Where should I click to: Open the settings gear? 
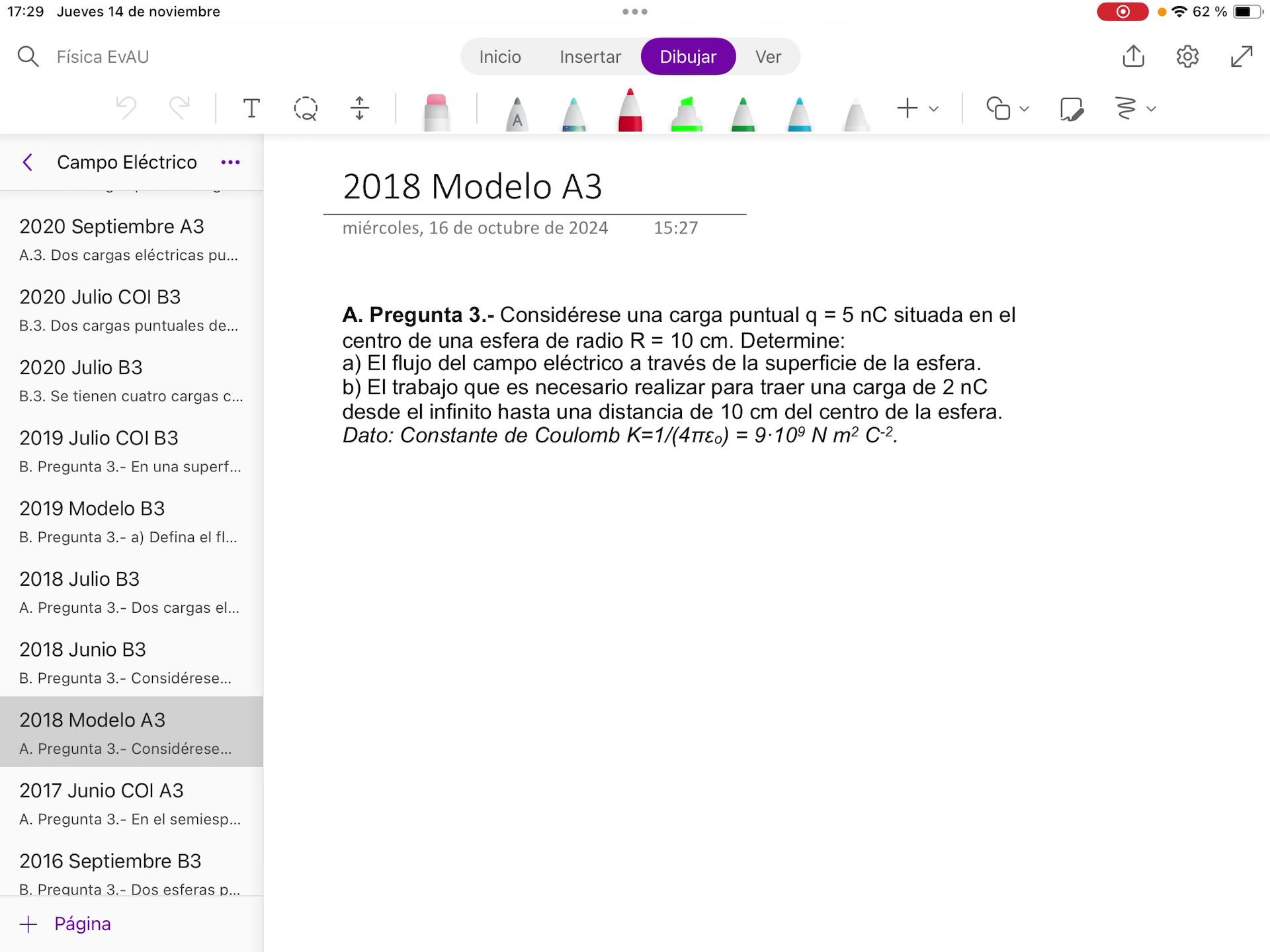pos(1187,56)
